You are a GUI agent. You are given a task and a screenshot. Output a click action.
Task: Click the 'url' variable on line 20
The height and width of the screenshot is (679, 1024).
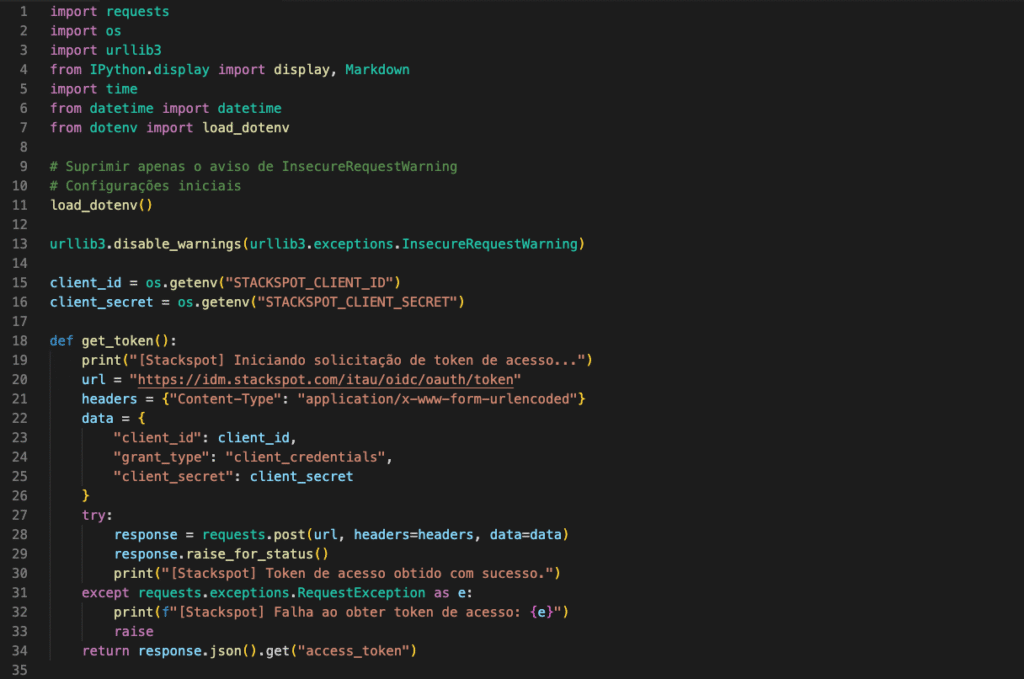(93, 379)
